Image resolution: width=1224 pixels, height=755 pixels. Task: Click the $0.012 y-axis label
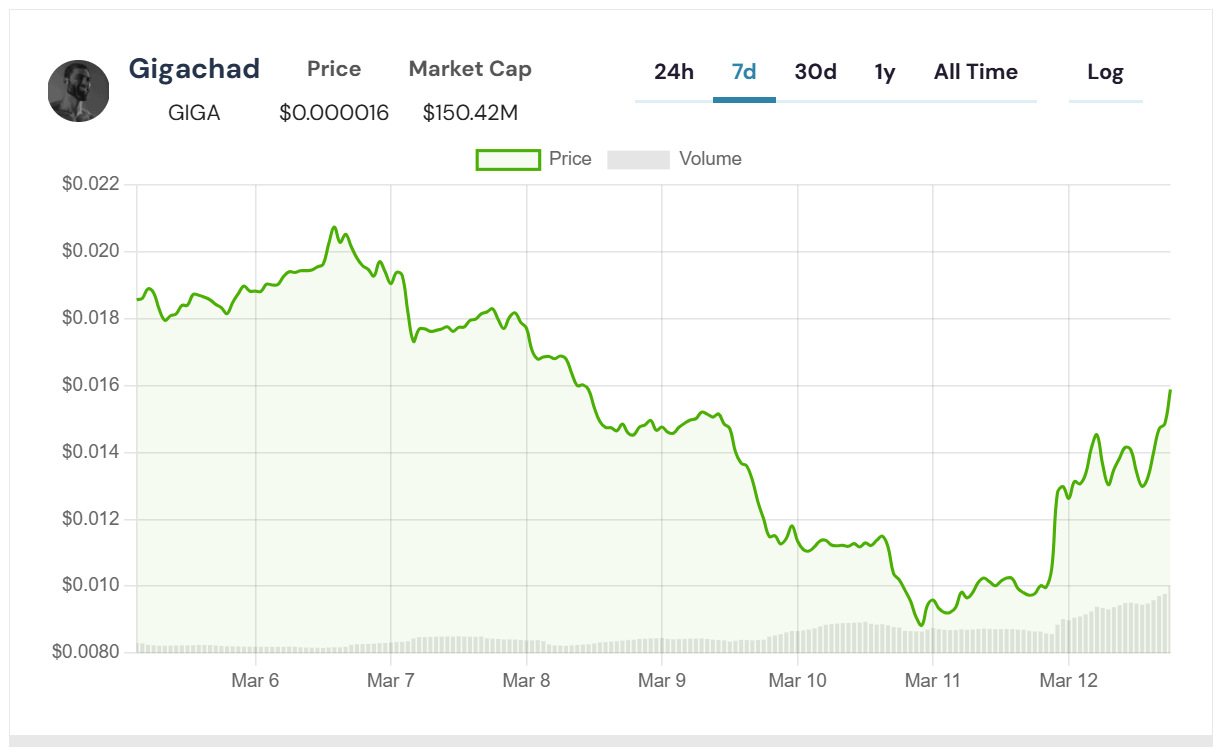(x=91, y=519)
